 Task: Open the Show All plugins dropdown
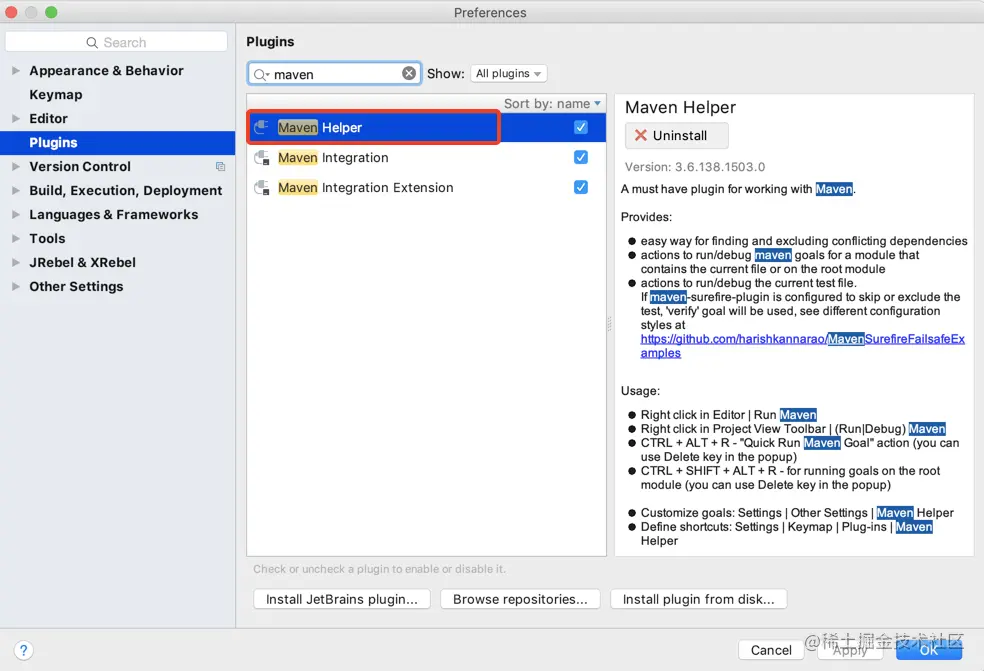(508, 73)
